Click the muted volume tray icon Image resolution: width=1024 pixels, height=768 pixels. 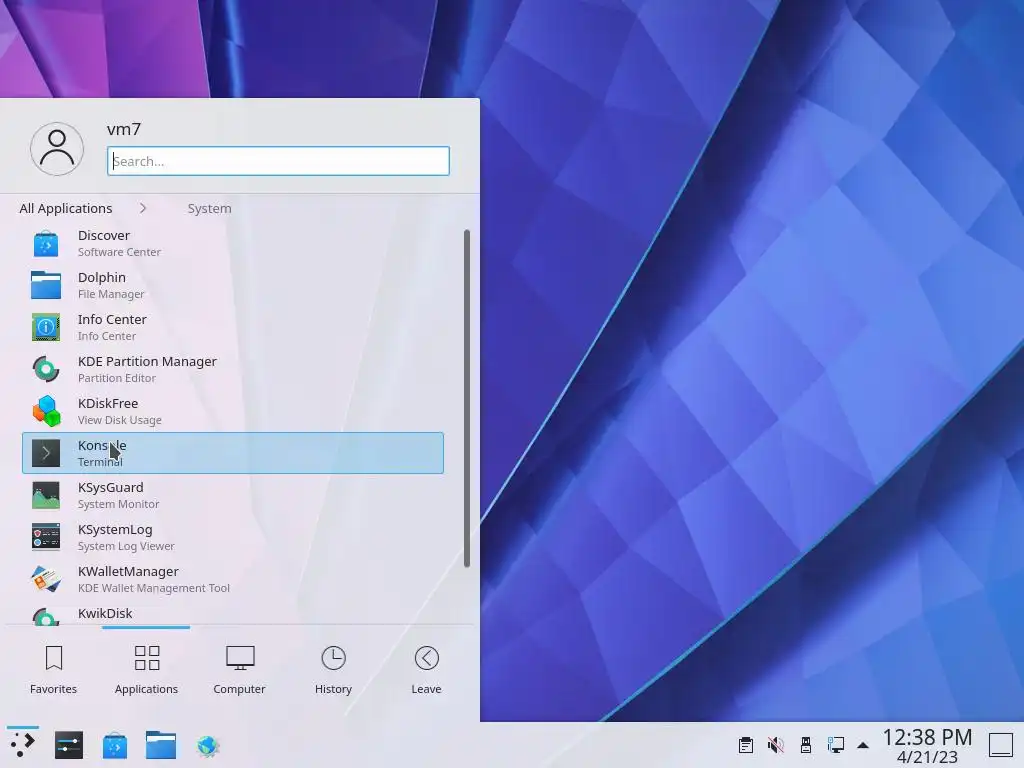pyautogui.click(x=776, y=744)
